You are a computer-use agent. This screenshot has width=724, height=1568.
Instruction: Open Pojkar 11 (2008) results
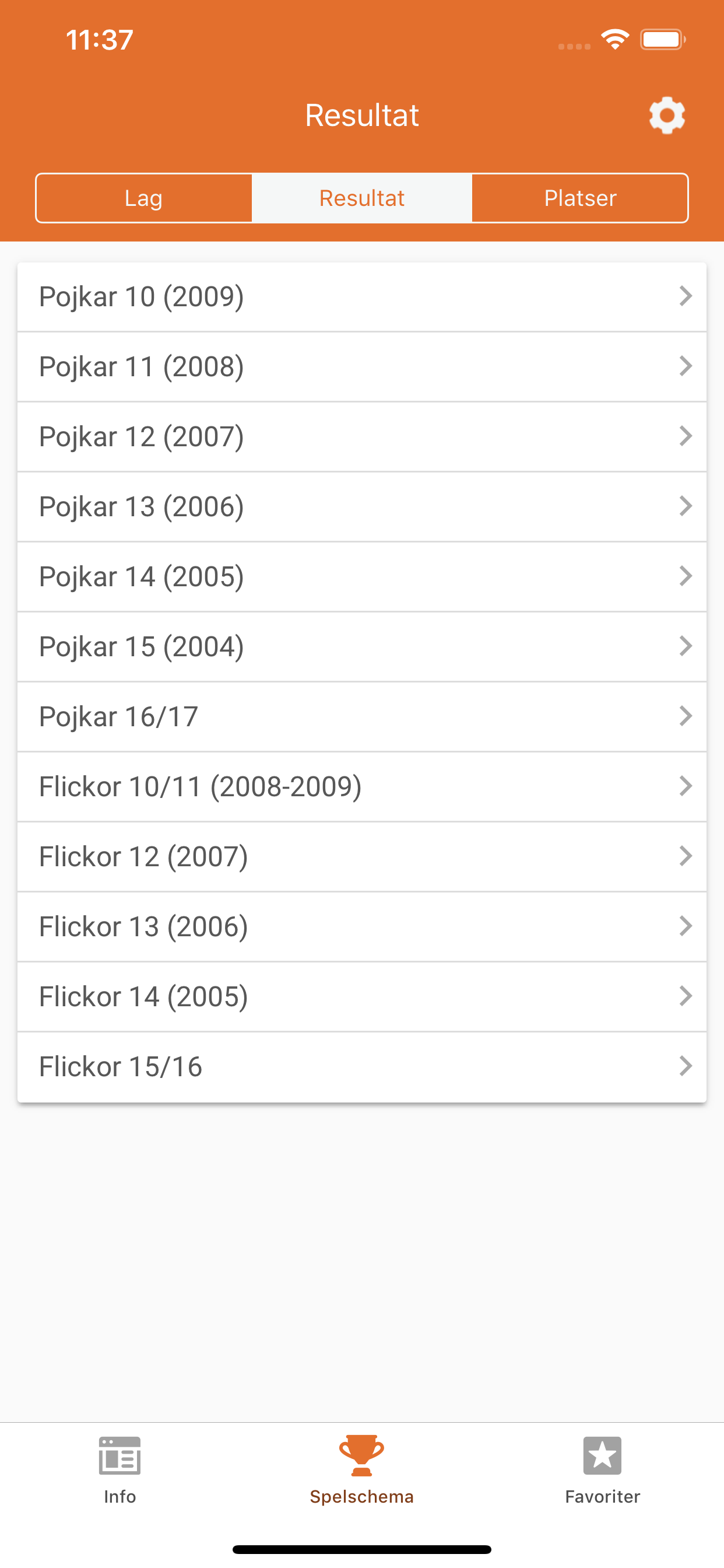(362, 366)
